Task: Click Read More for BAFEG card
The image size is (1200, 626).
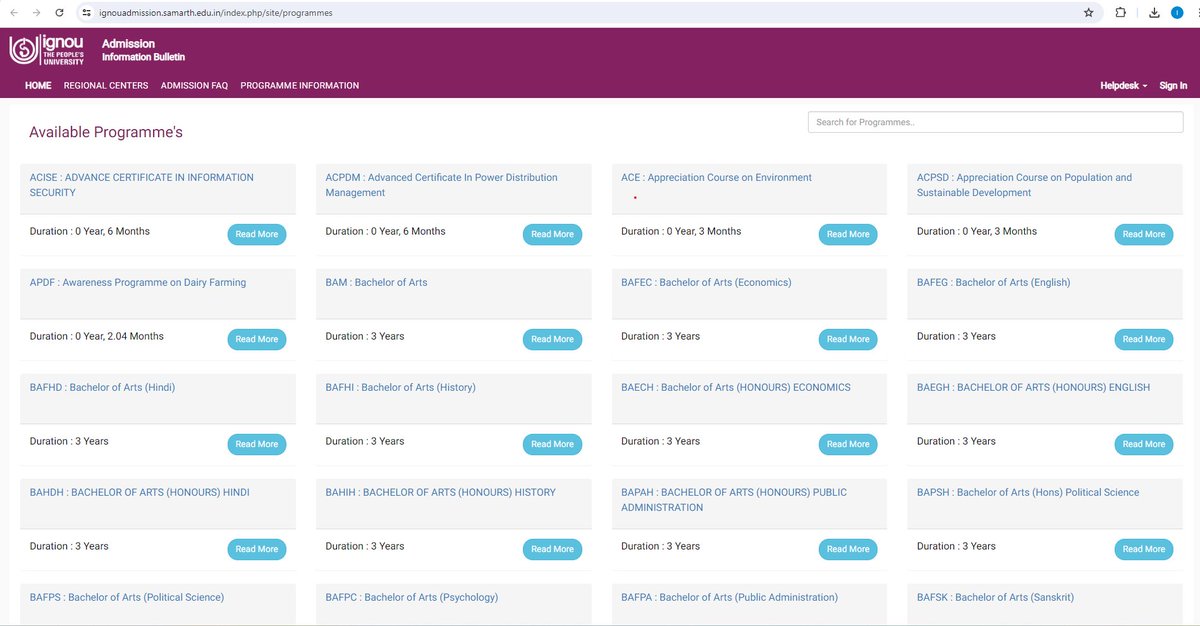Action: (x=1144, y=339)
